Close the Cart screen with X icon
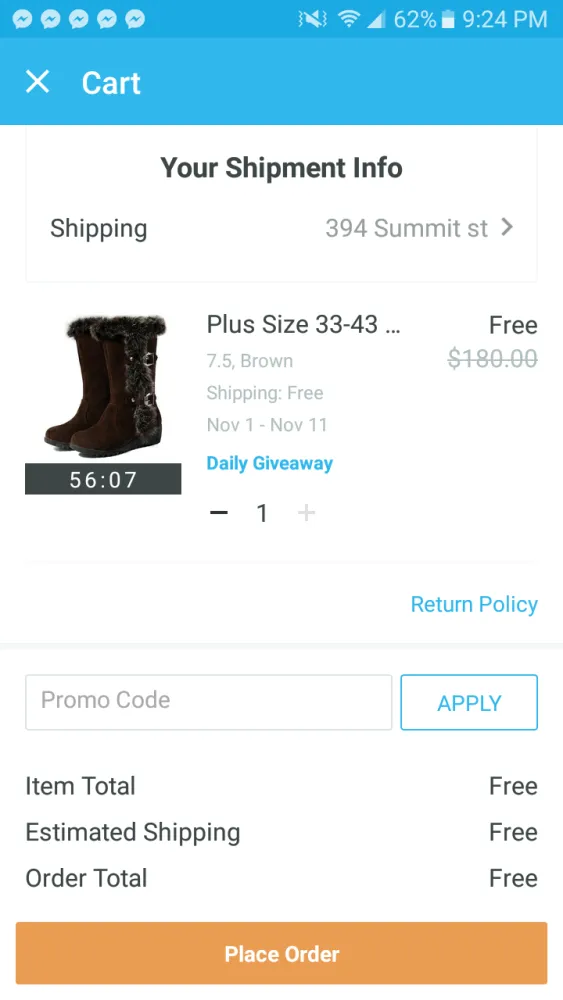 pyautogui.click(x=38, y=82)
